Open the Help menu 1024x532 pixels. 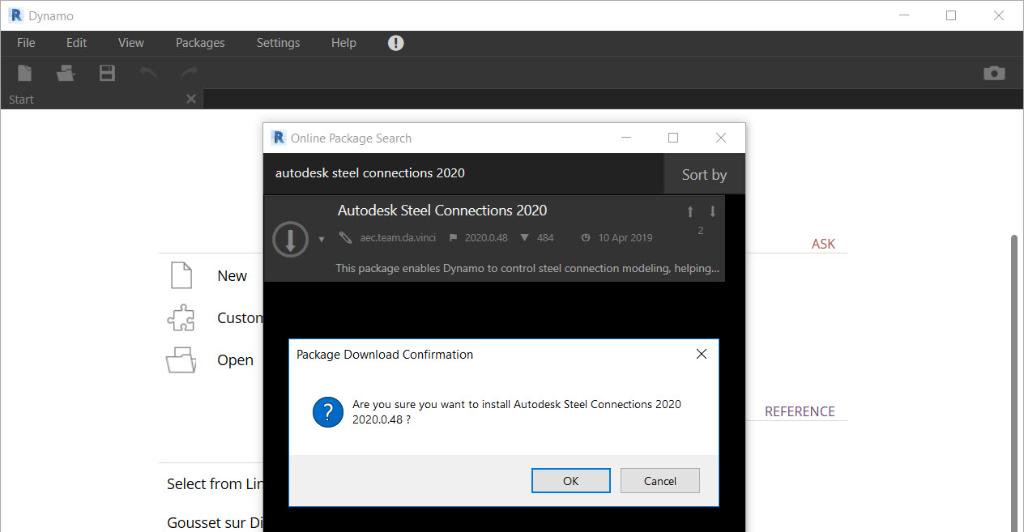click(x=344, y=42)
